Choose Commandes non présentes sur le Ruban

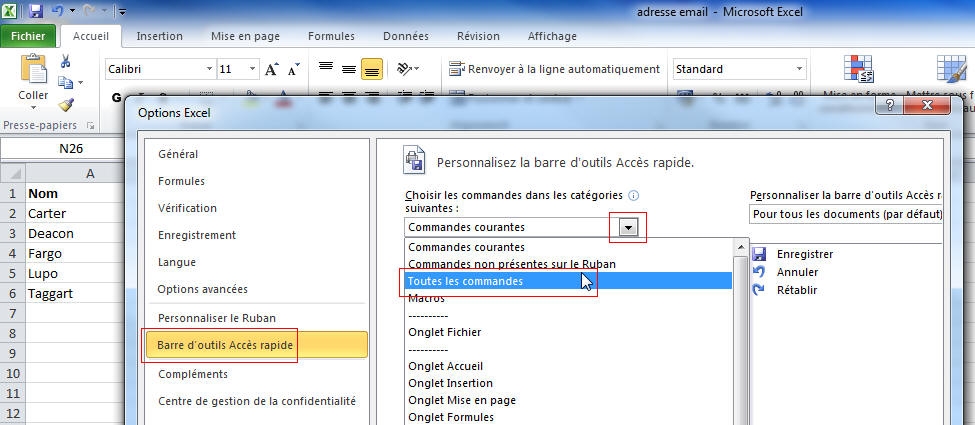(568, 264)
